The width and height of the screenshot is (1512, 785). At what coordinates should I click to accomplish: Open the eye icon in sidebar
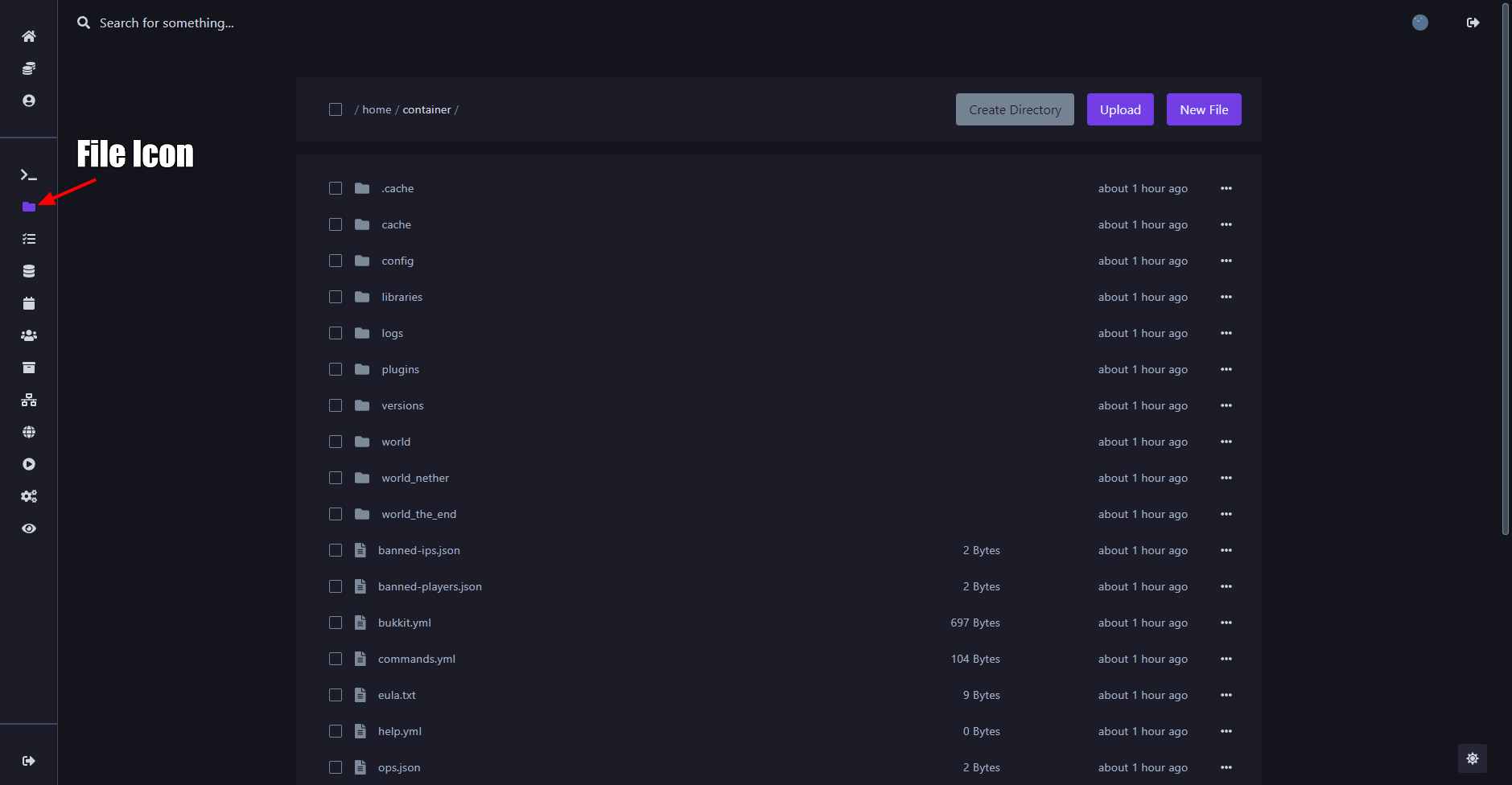(29, 528)
